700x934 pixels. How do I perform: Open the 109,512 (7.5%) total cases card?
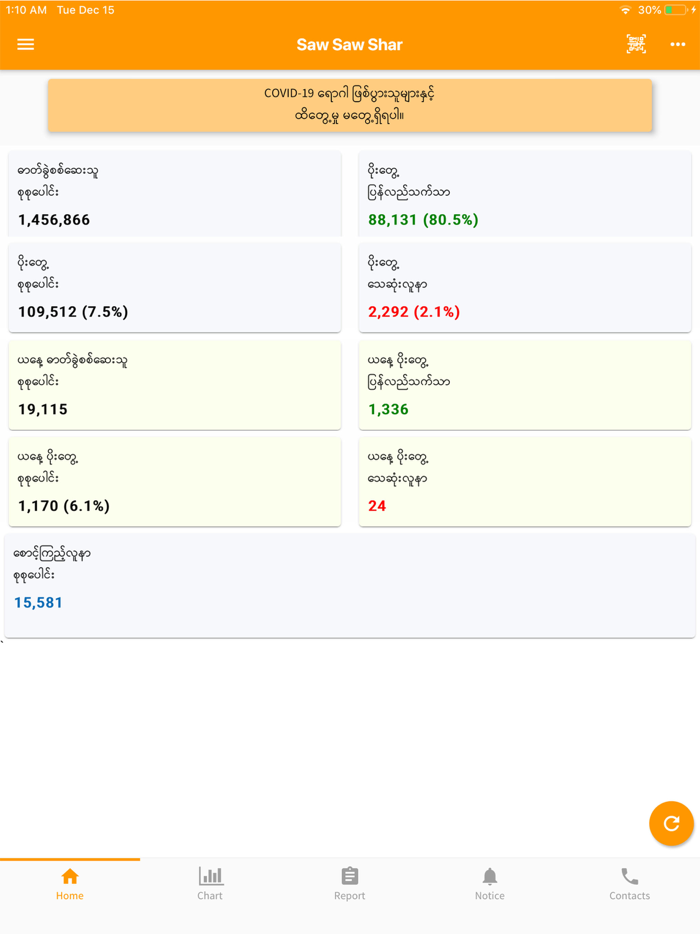coord(175,287)
